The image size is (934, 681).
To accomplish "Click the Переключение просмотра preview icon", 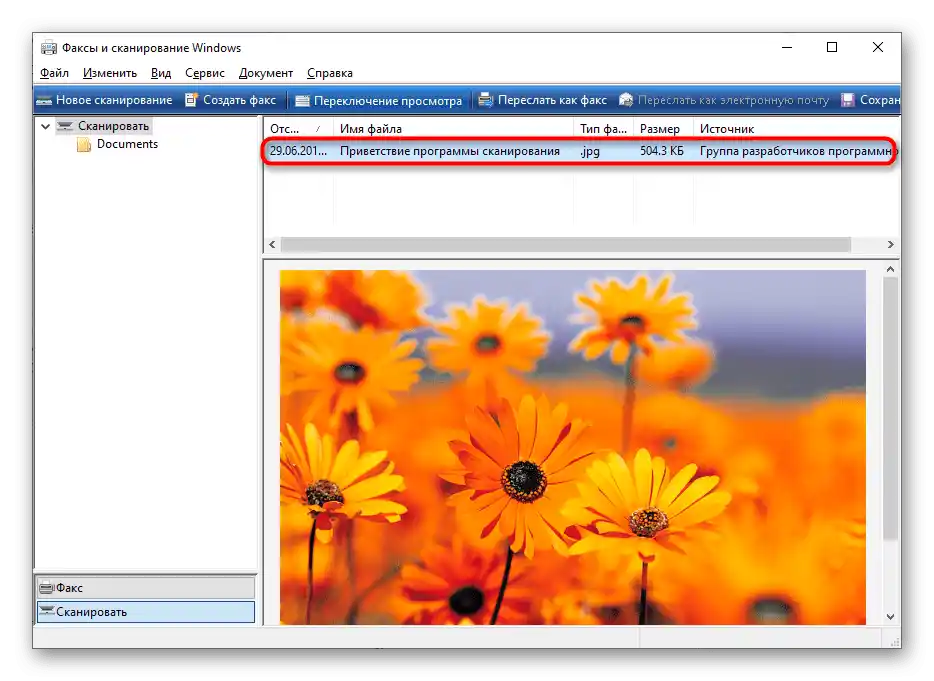I will point(303,101).
